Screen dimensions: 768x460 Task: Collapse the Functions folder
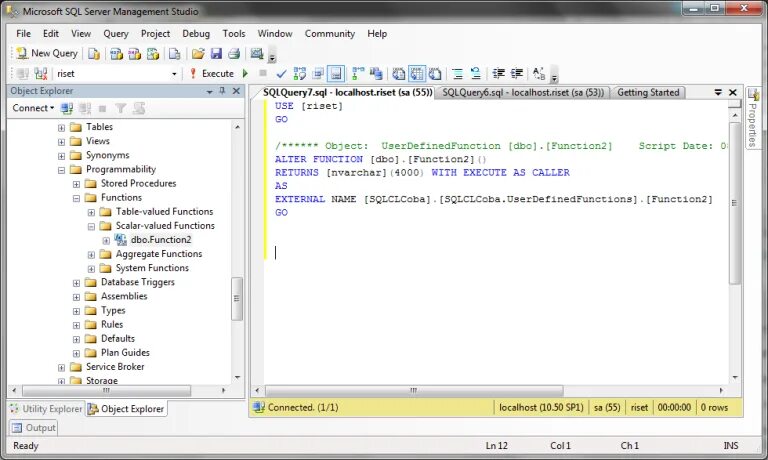[76, 198]
